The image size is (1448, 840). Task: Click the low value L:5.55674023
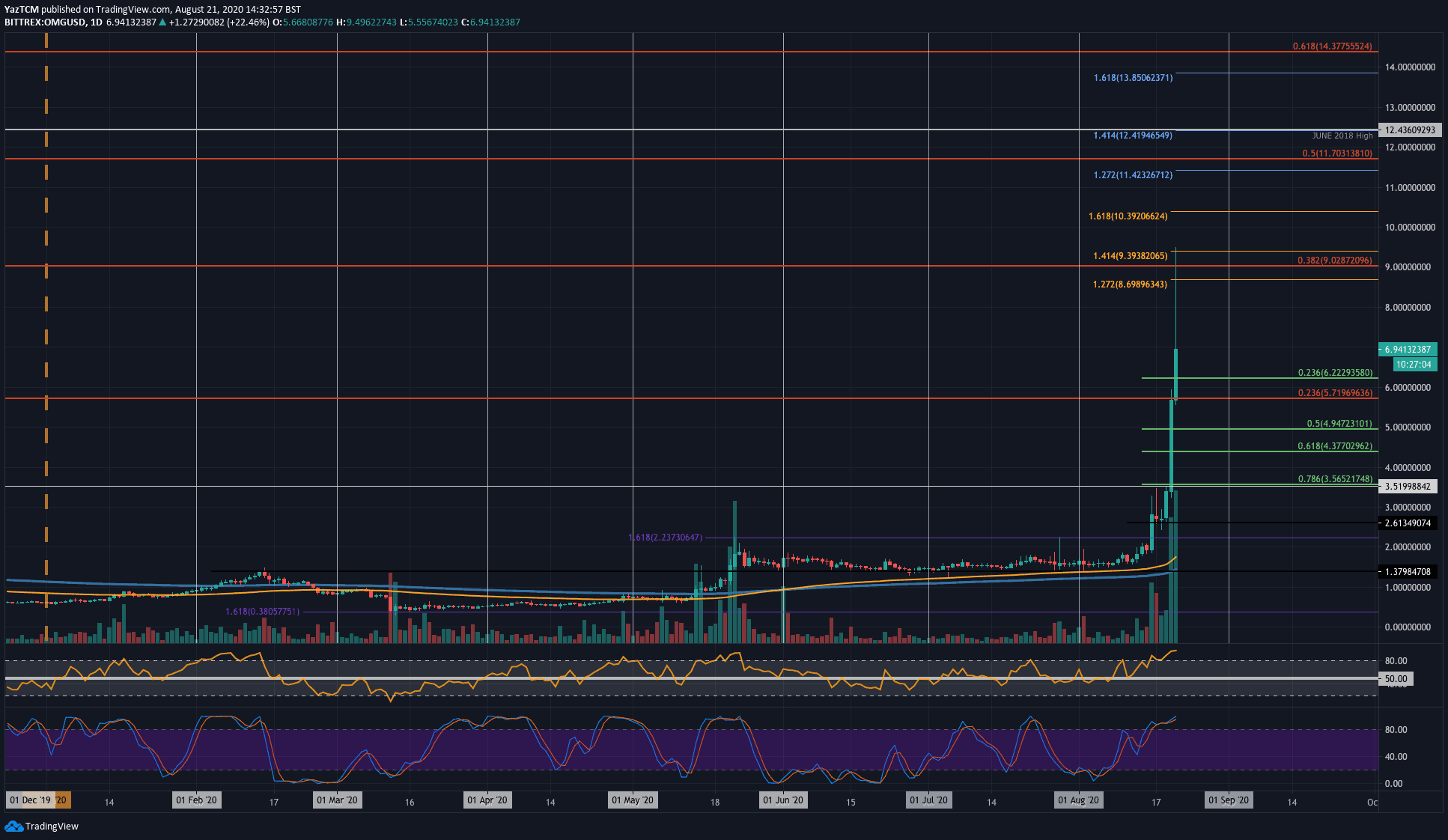(429, 22)
